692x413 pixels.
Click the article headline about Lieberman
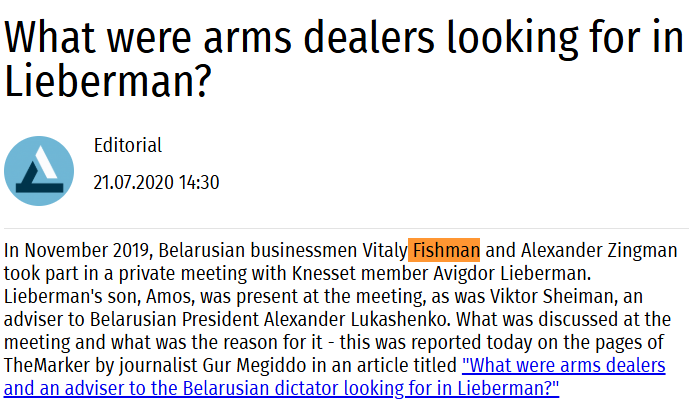[x=344, y=59]
